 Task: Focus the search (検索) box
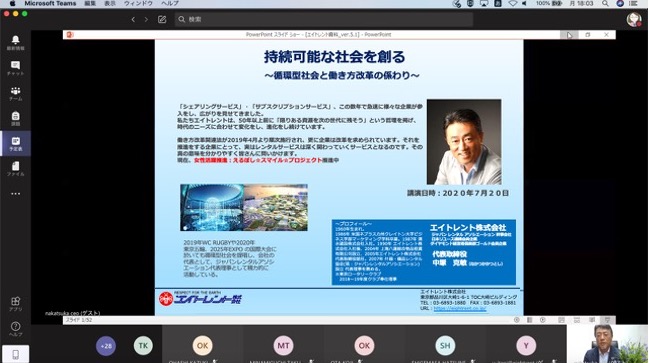(324, 19)
